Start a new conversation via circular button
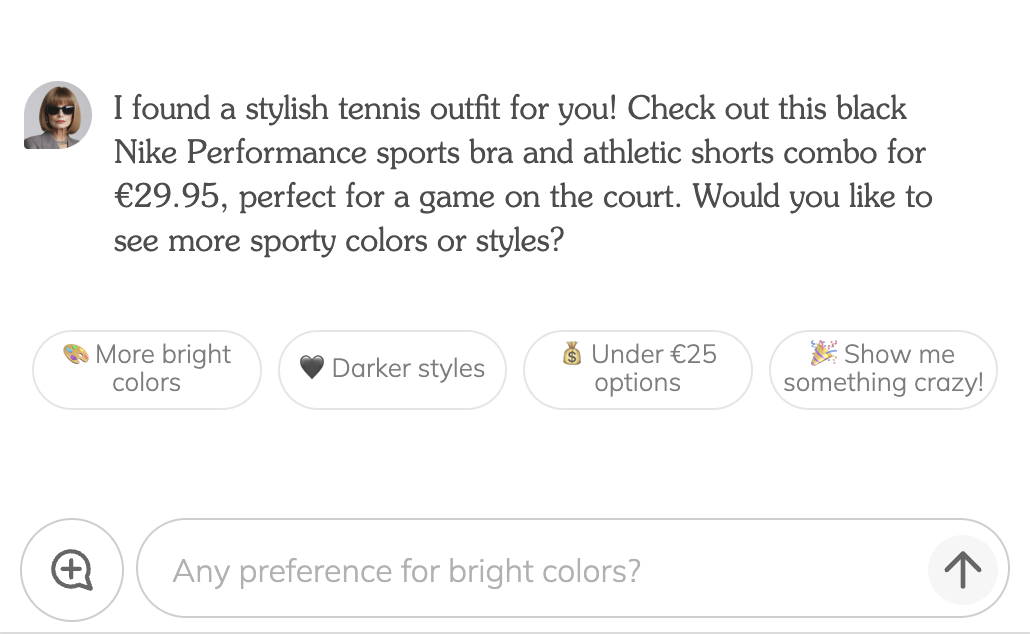 72,570
